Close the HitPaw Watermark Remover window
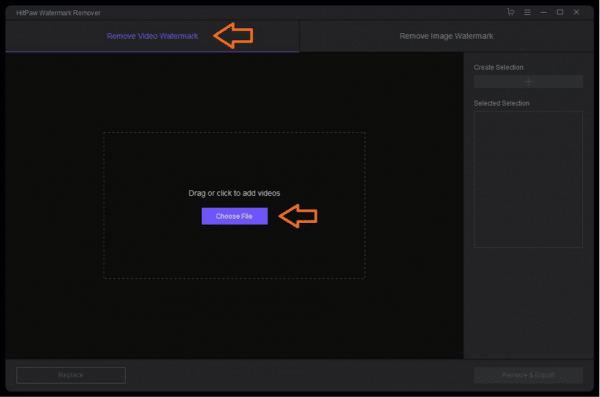Screen dimensions: 600x397 tap(576, 12)
